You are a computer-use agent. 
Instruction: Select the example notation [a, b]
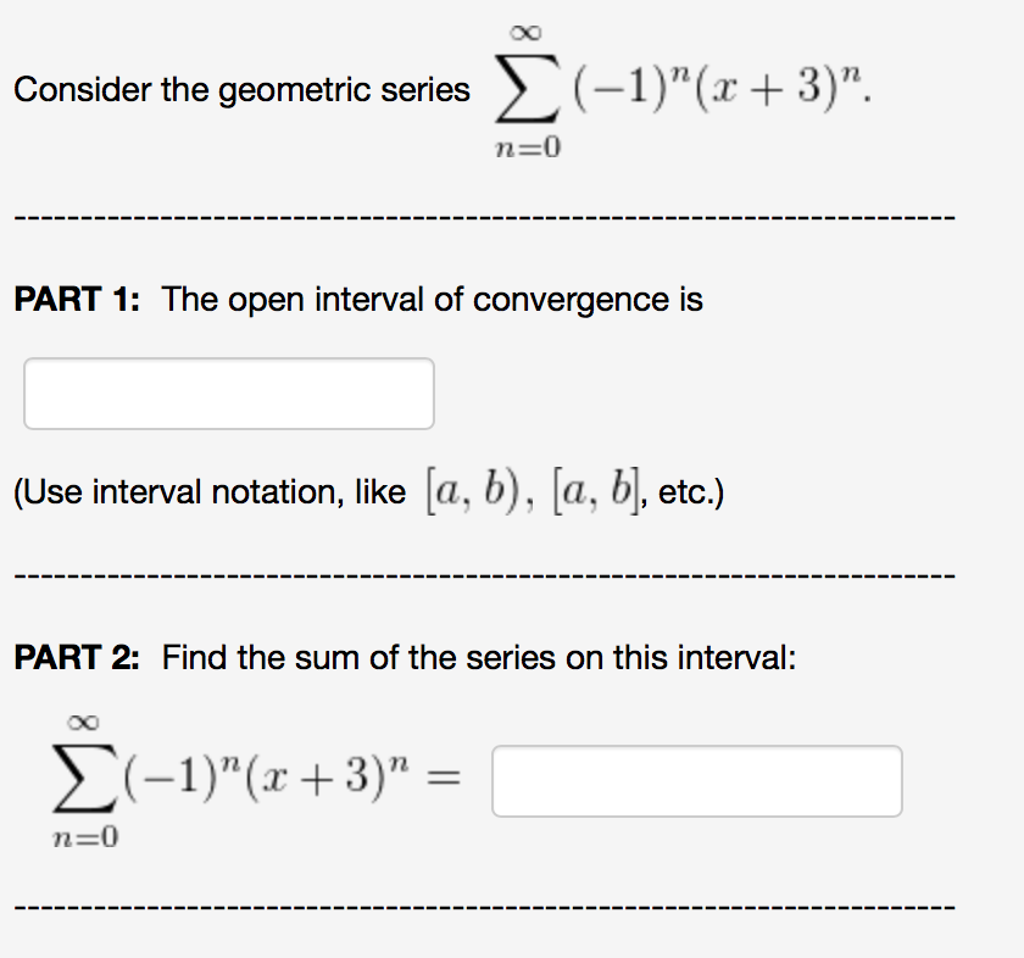595,489
